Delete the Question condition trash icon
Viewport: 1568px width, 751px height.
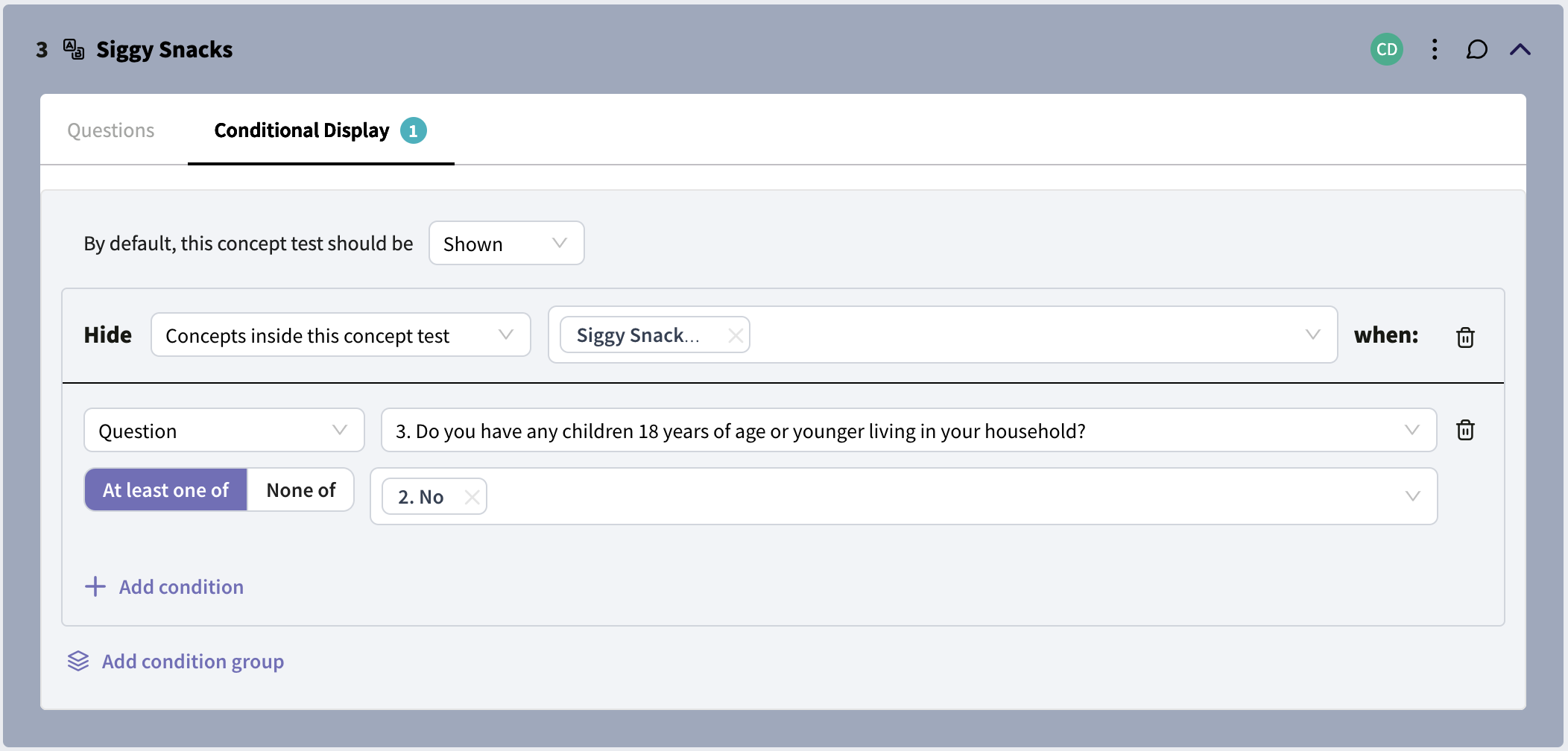(x=1465, y=430)
